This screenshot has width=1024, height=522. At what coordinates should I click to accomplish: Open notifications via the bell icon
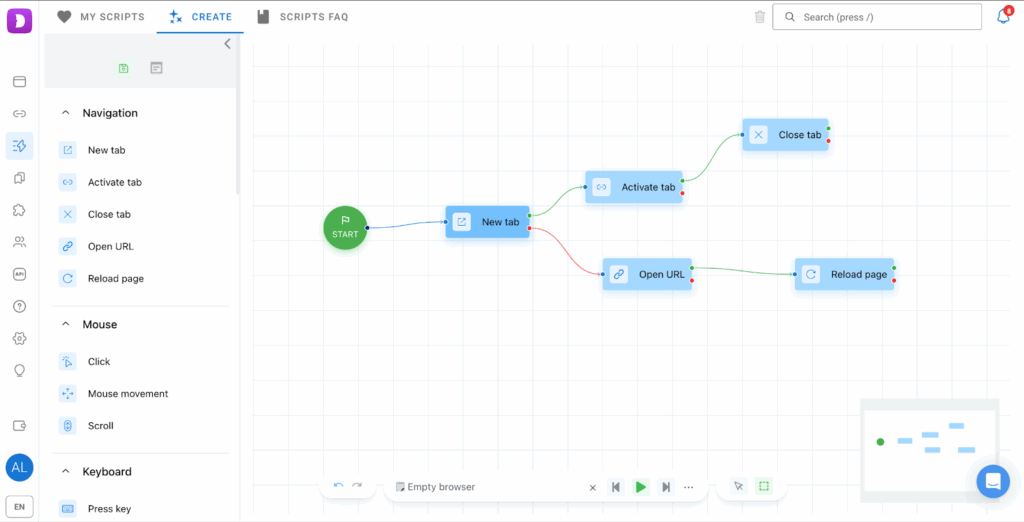[1003, 17]
